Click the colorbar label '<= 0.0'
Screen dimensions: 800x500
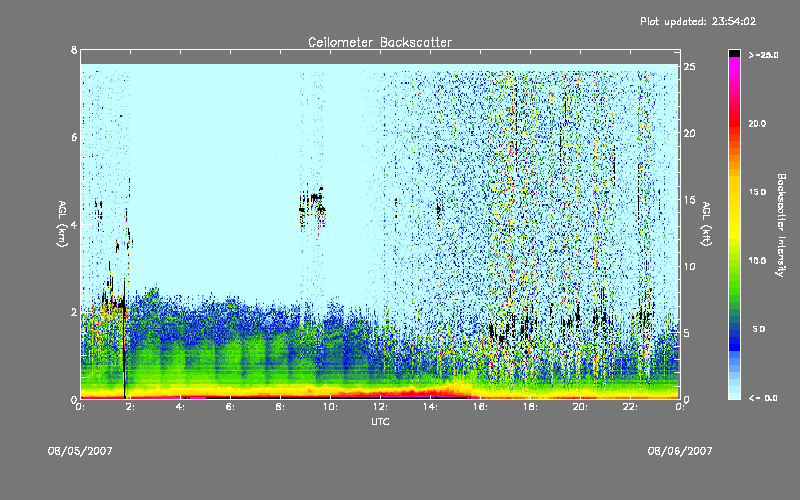click(763, 398)
